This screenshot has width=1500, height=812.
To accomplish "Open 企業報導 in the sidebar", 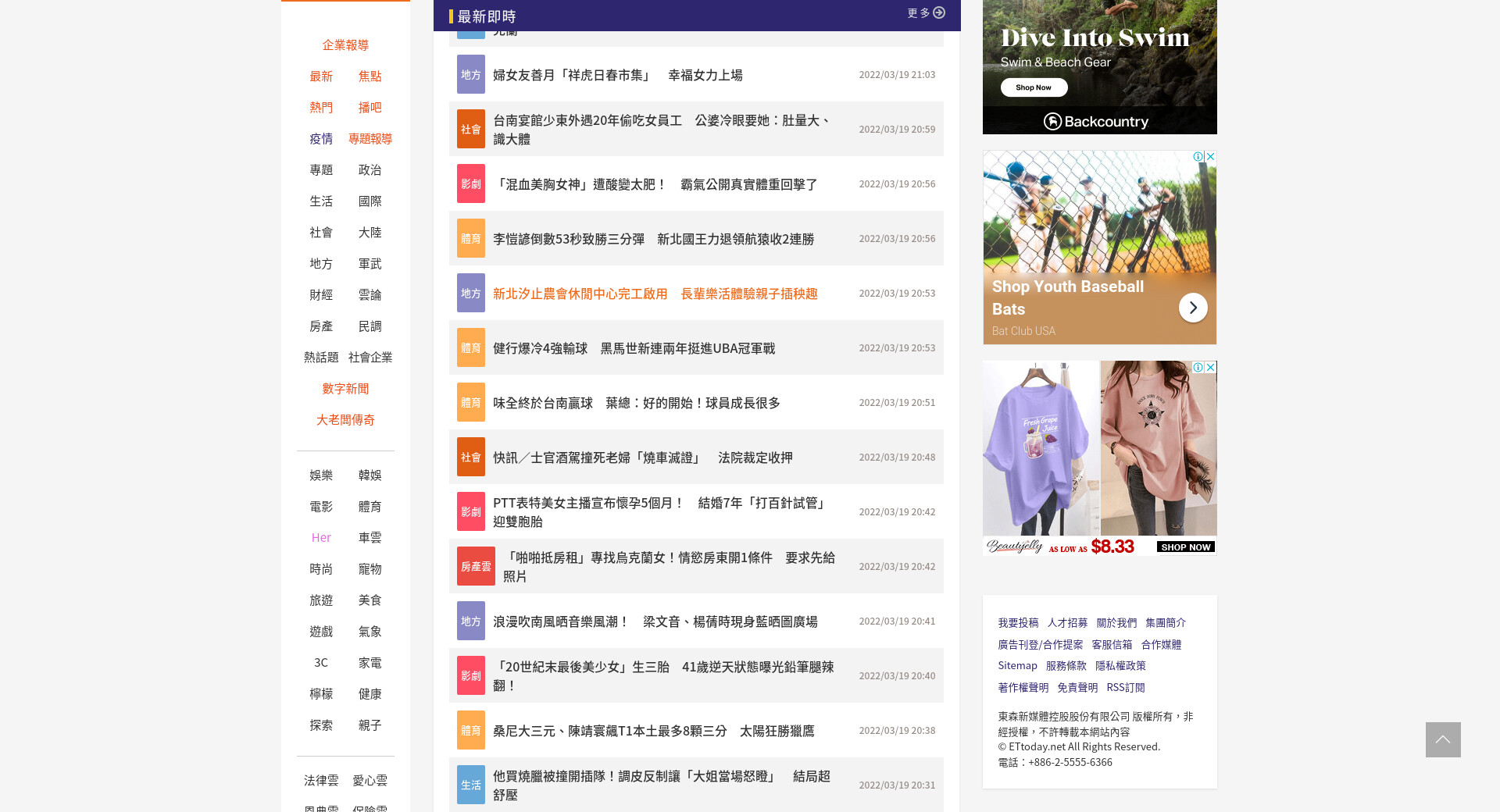I will tap(345, 45).
